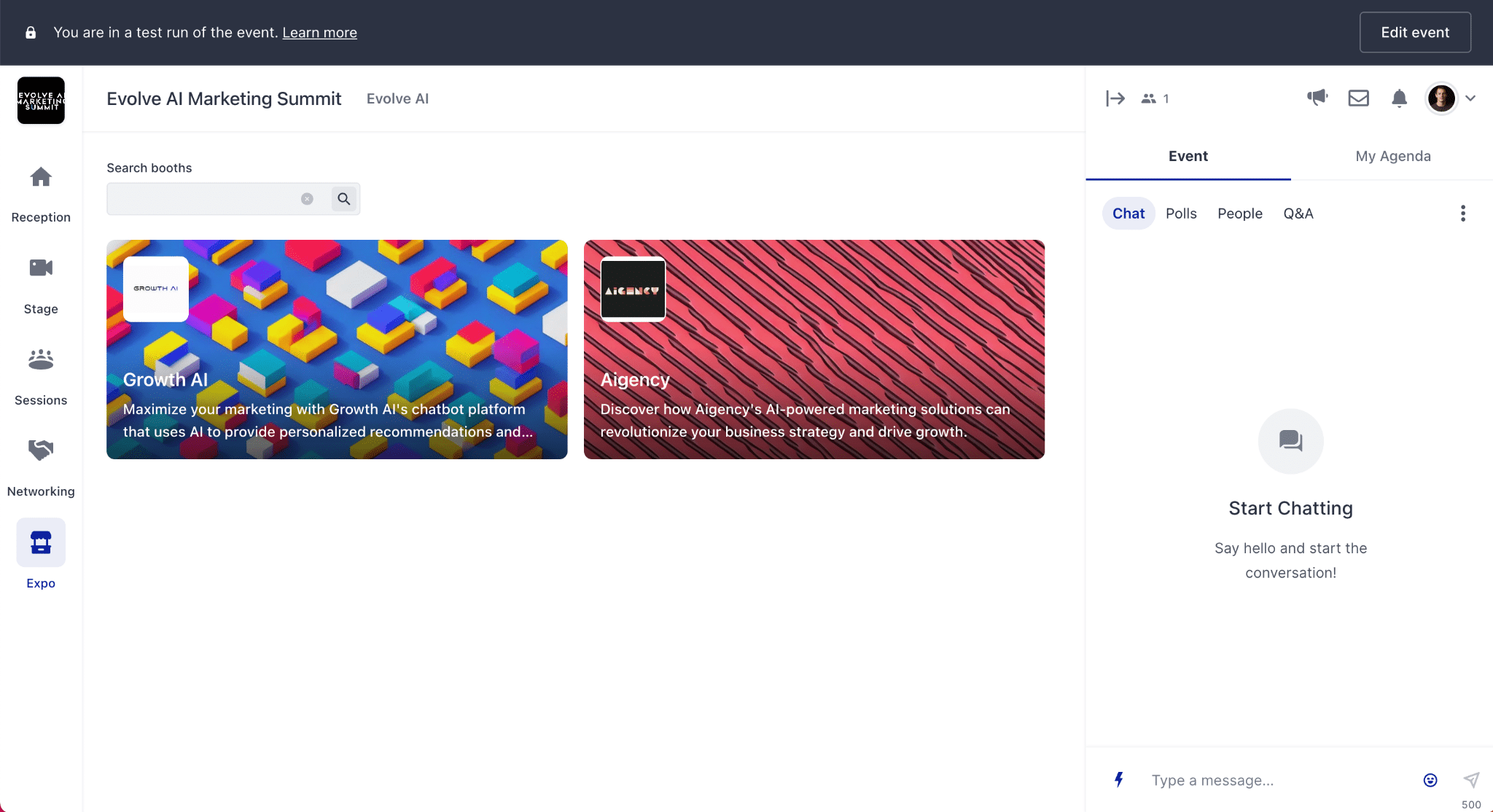This screenshot has height=812, width=1493.
Task: Open the envelope messages icon
Action: (x=1358, y=98)
